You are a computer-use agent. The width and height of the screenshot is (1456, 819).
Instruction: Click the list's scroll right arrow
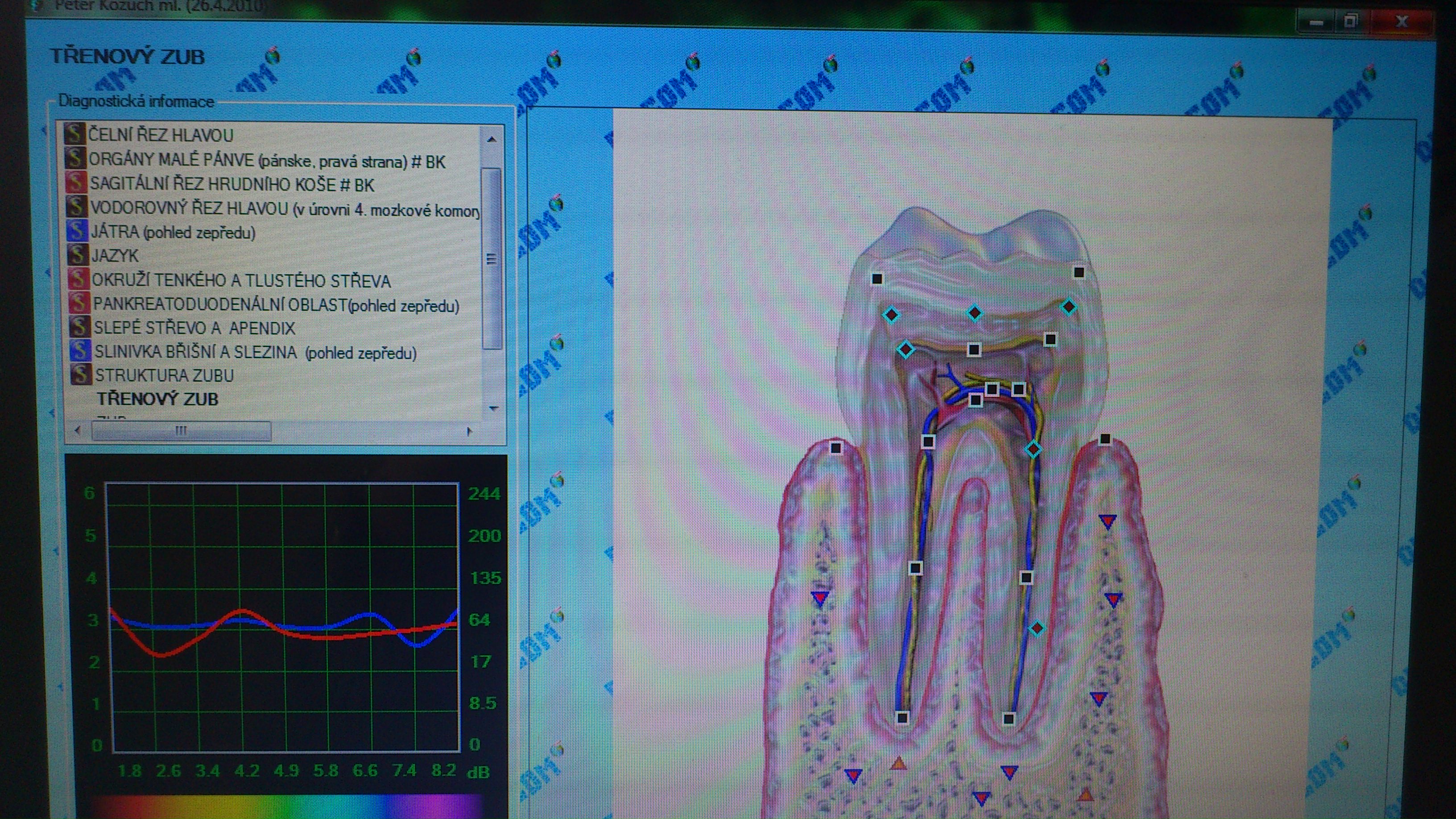[x=469, y=431]
